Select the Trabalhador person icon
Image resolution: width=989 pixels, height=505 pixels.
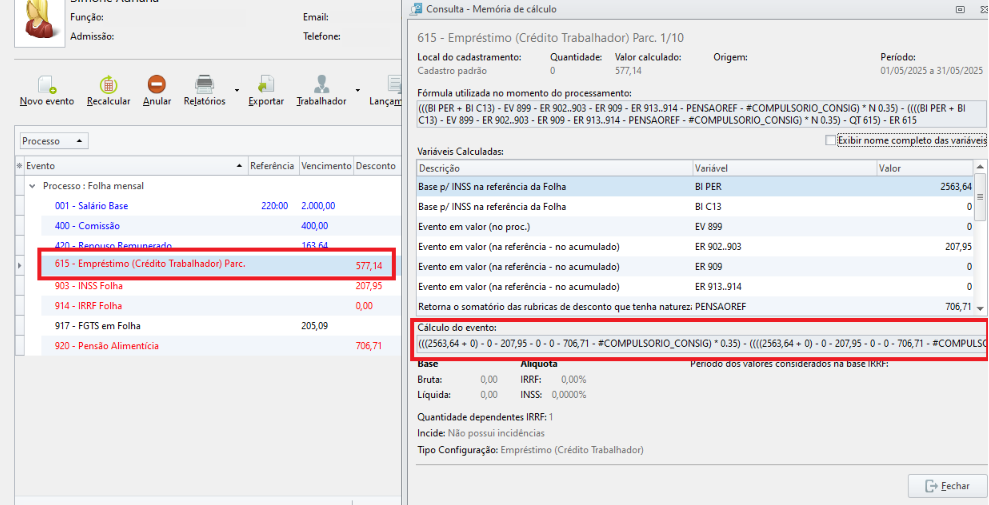click(x=321, y=85)
